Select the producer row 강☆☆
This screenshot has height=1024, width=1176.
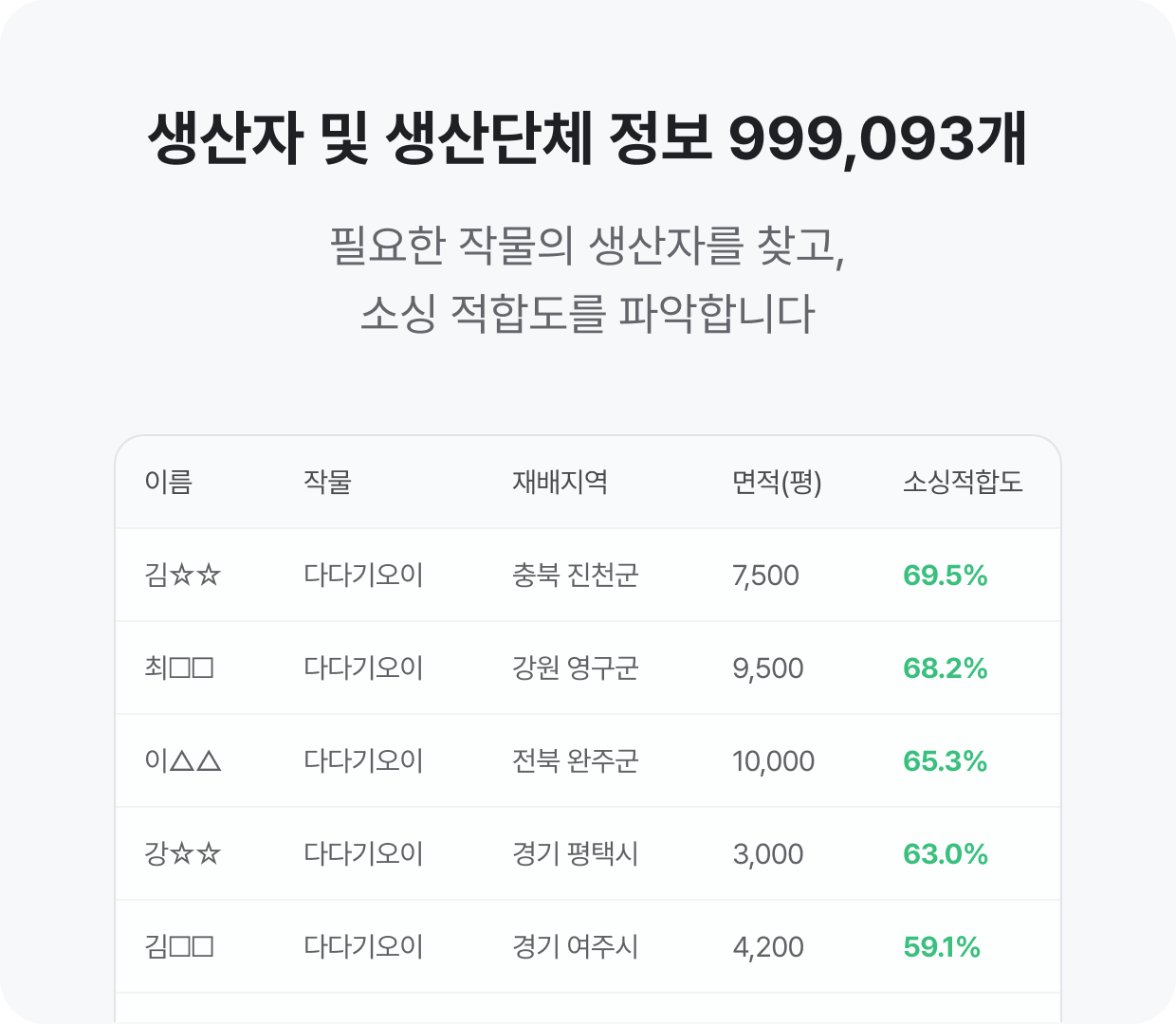588,853
